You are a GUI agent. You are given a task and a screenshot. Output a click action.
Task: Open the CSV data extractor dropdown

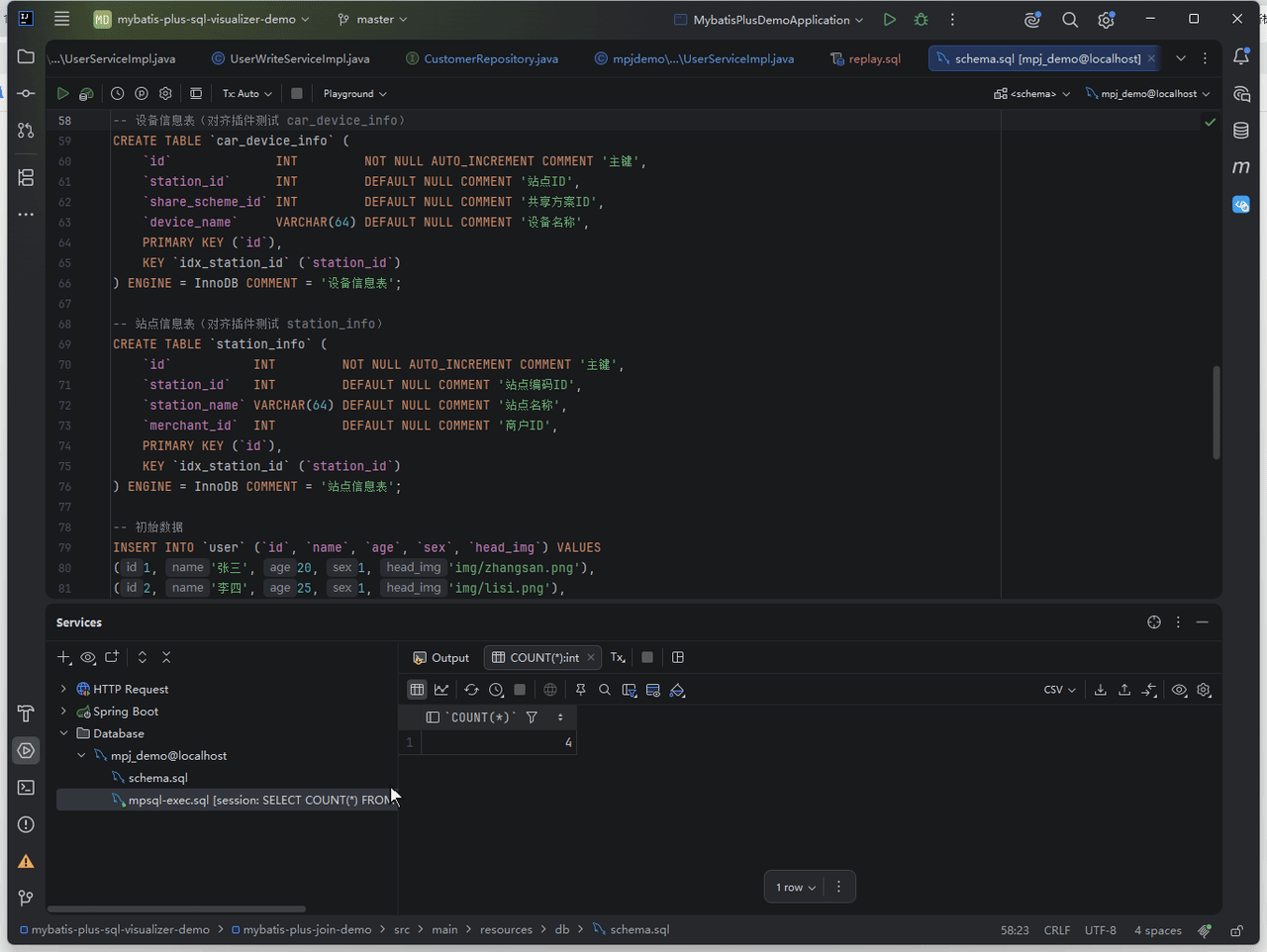[x=1059, y=690]
